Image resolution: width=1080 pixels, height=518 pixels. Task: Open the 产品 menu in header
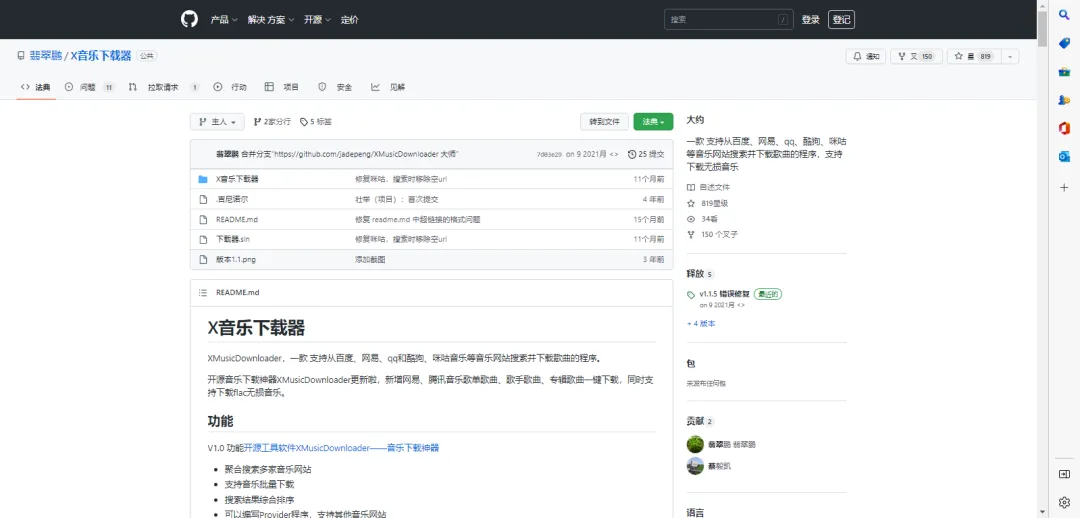coord(224,20)
